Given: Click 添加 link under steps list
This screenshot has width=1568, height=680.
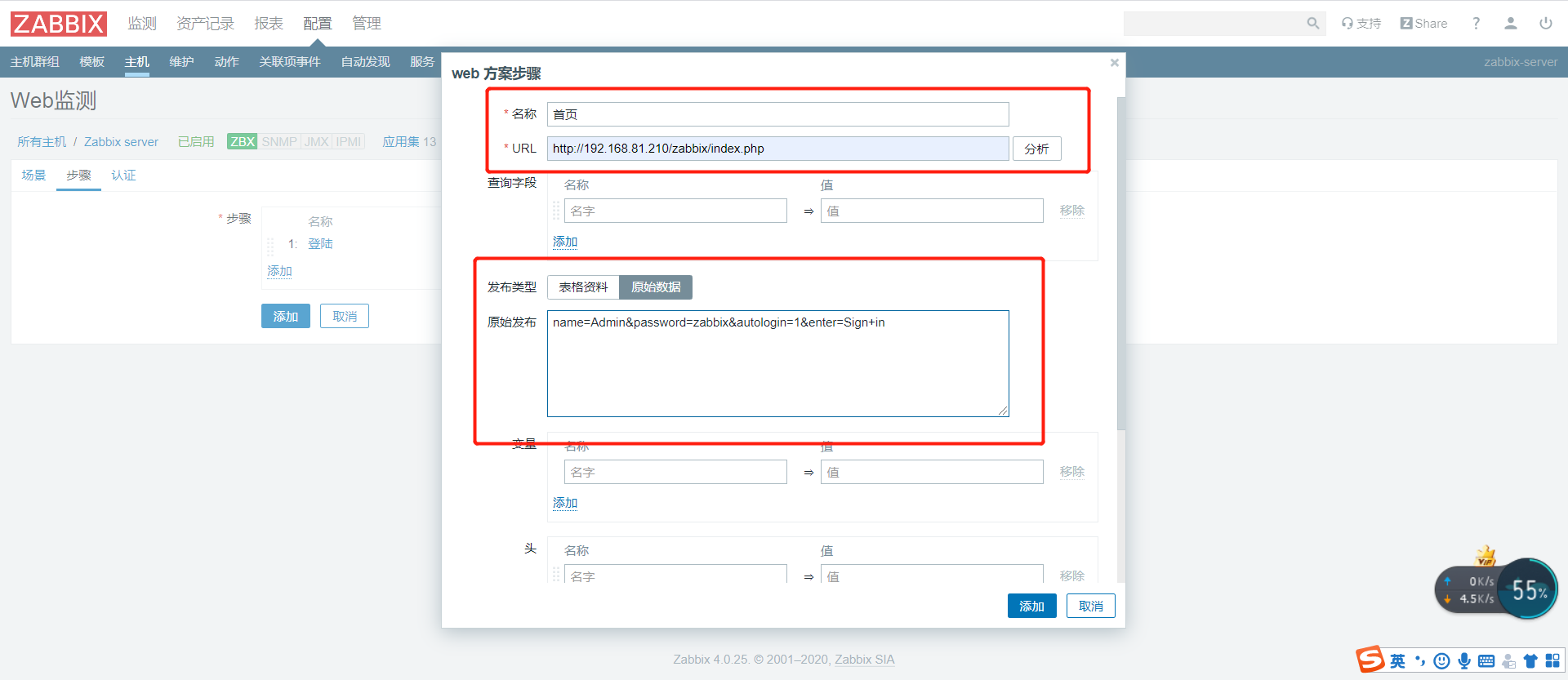Looking at the screenshot, I should coord(279,271).
